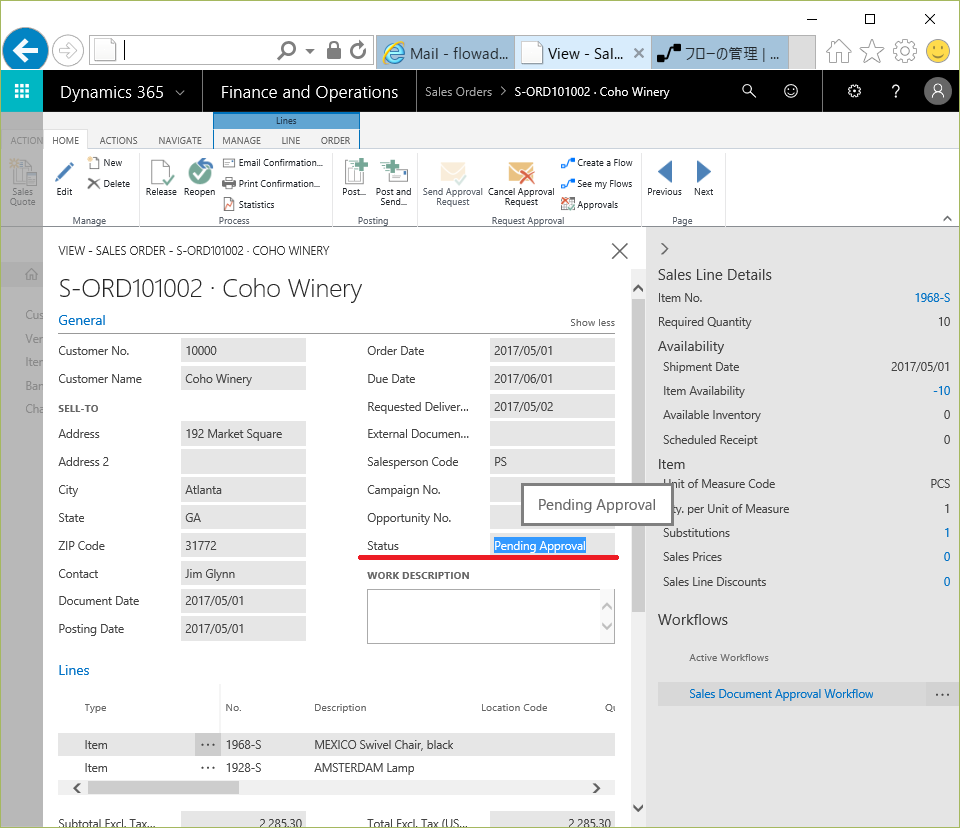Image resolution: width=960 pixels, height=828 pixels.
Task: Open row options for 1928-S line
Action: (208, 768)
